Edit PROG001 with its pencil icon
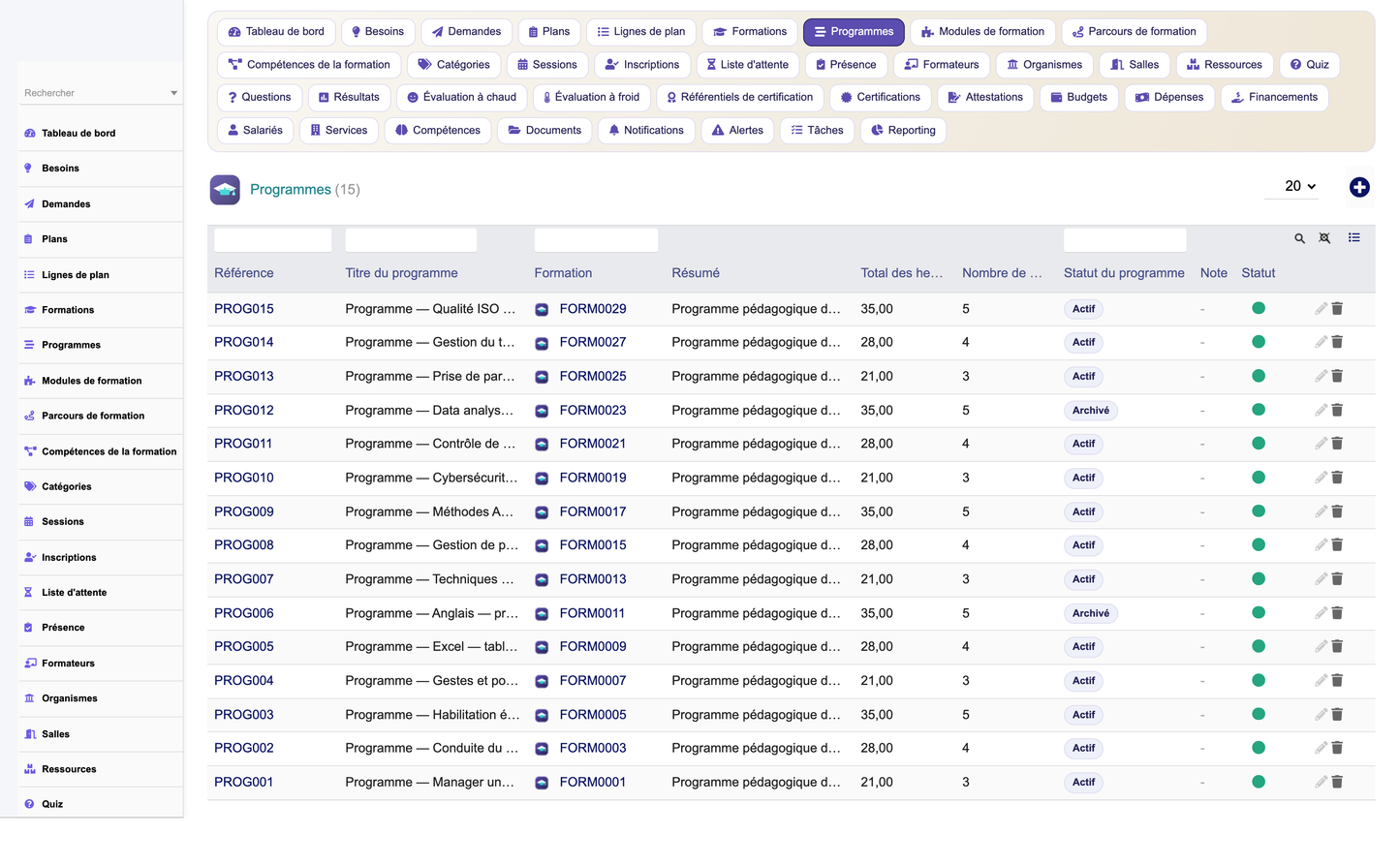 tap(1321, 782)
